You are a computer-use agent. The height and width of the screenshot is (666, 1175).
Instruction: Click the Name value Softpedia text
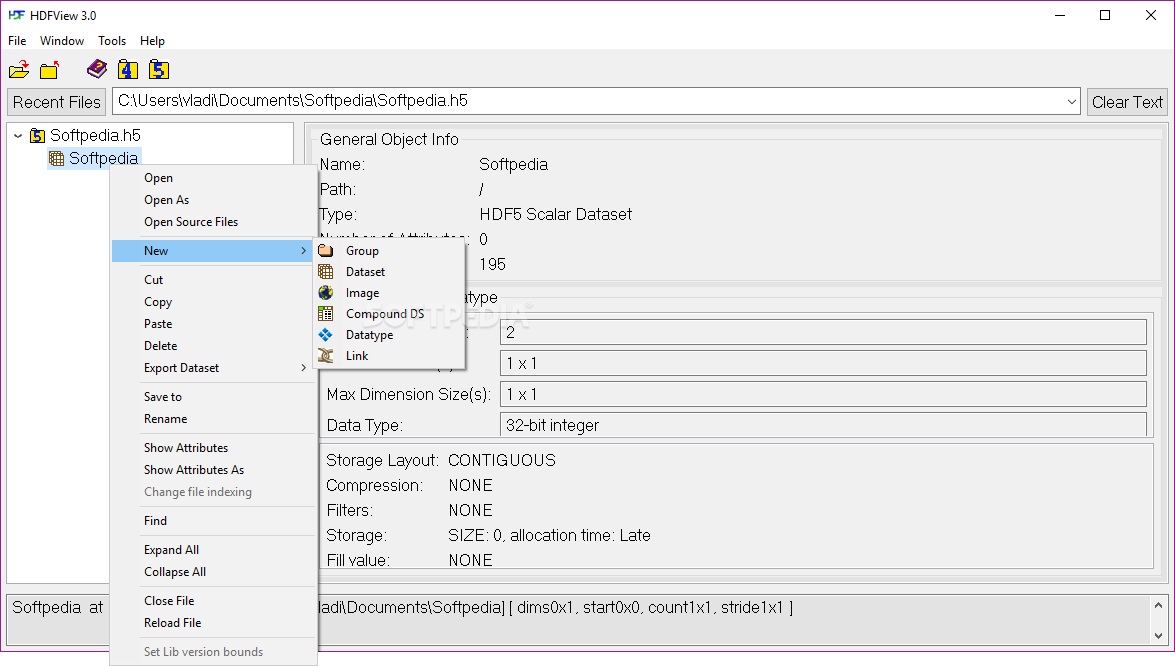[513, 164]
